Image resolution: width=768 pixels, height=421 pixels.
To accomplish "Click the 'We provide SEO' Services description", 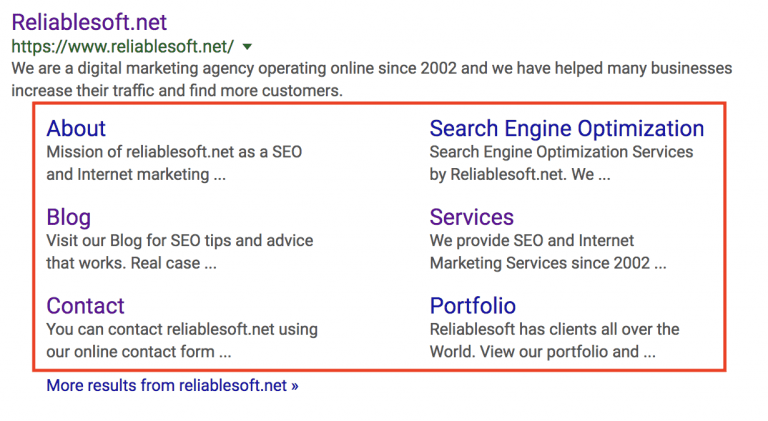I will (531, 241).
